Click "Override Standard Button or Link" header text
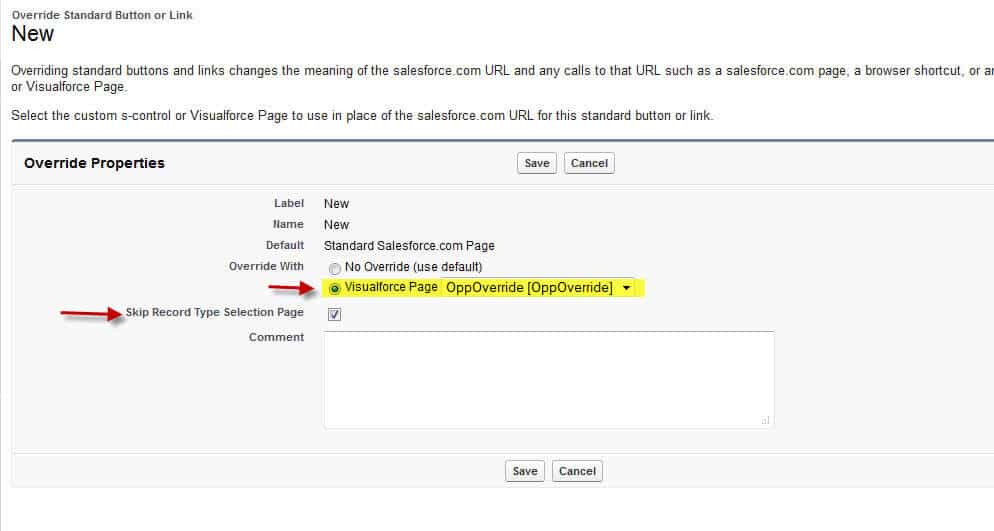994x531 pixels. pos(102,15)
